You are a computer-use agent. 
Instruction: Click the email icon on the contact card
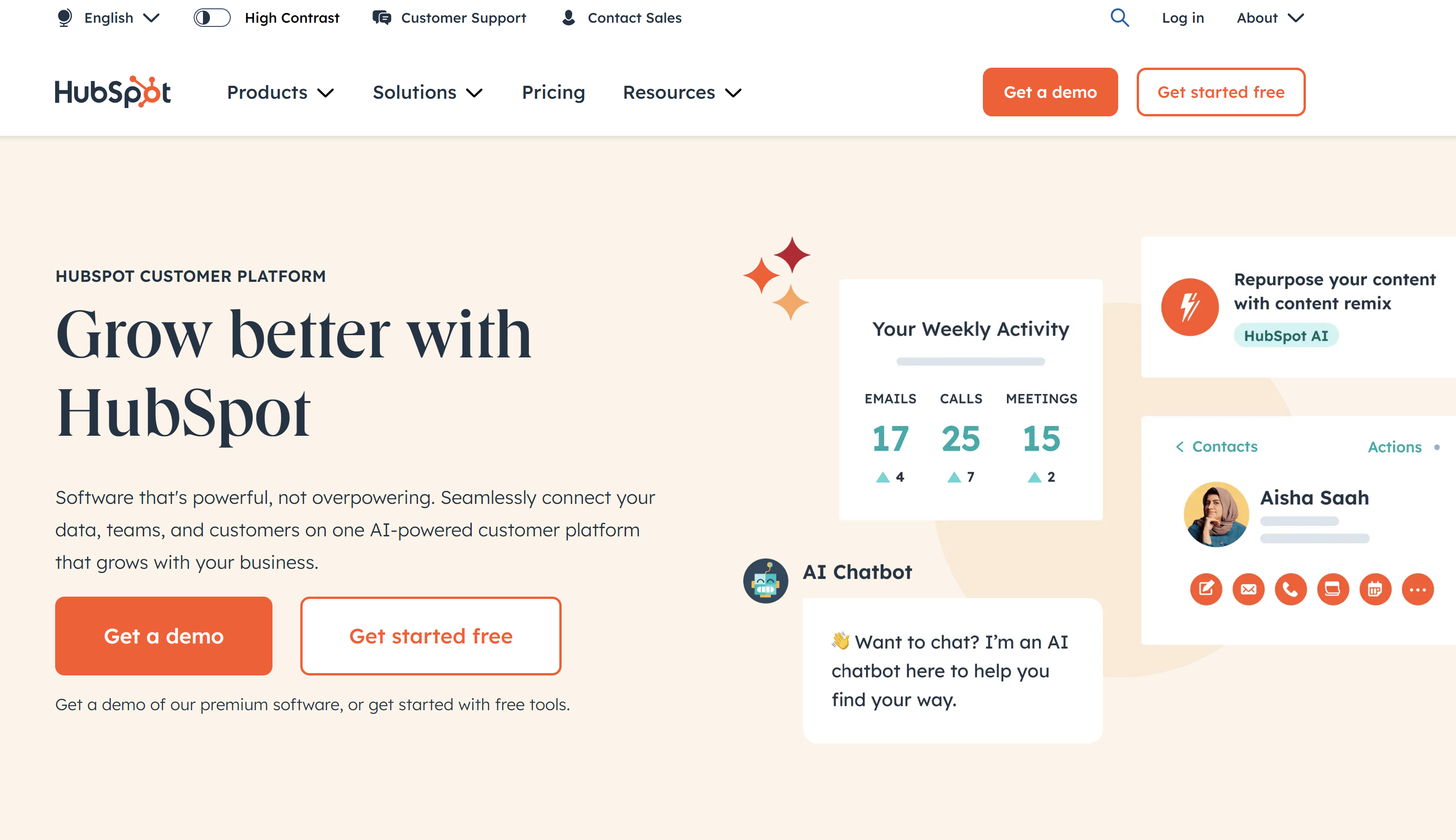point(1248,589)
